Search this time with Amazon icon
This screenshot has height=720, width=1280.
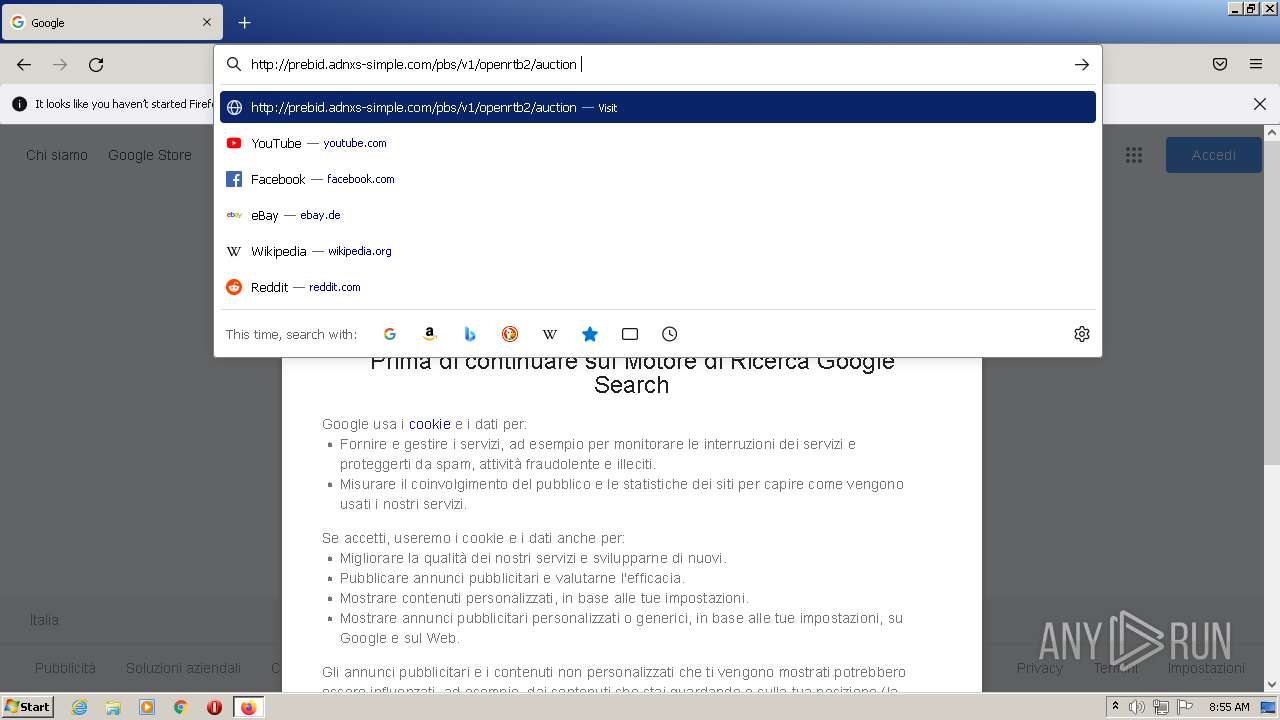[430, 334]
